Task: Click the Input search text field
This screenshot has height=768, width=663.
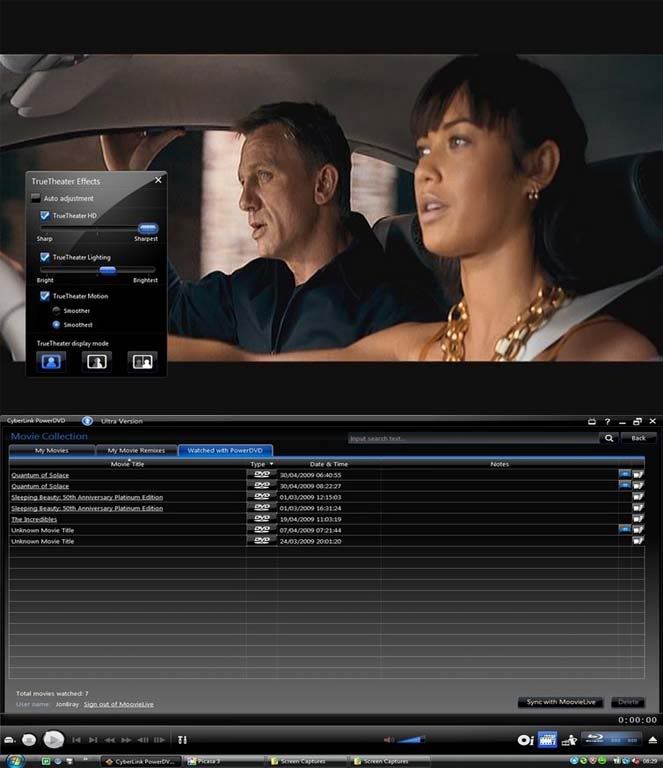Action: coord(474,438)
